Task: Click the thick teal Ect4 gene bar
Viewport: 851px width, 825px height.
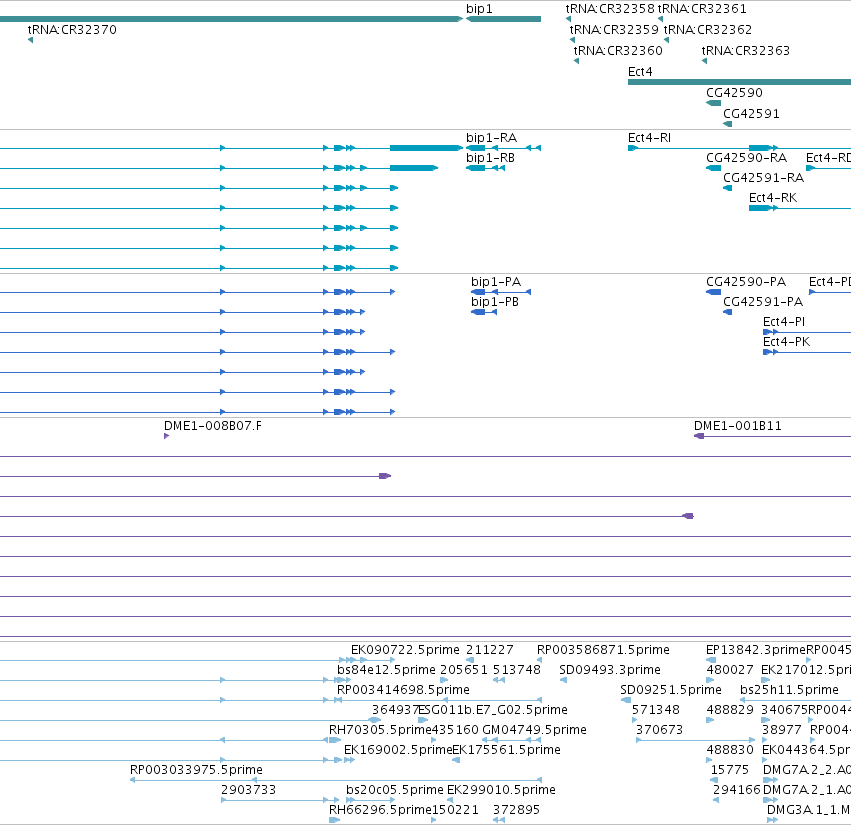Action: (x=739, y=82)
